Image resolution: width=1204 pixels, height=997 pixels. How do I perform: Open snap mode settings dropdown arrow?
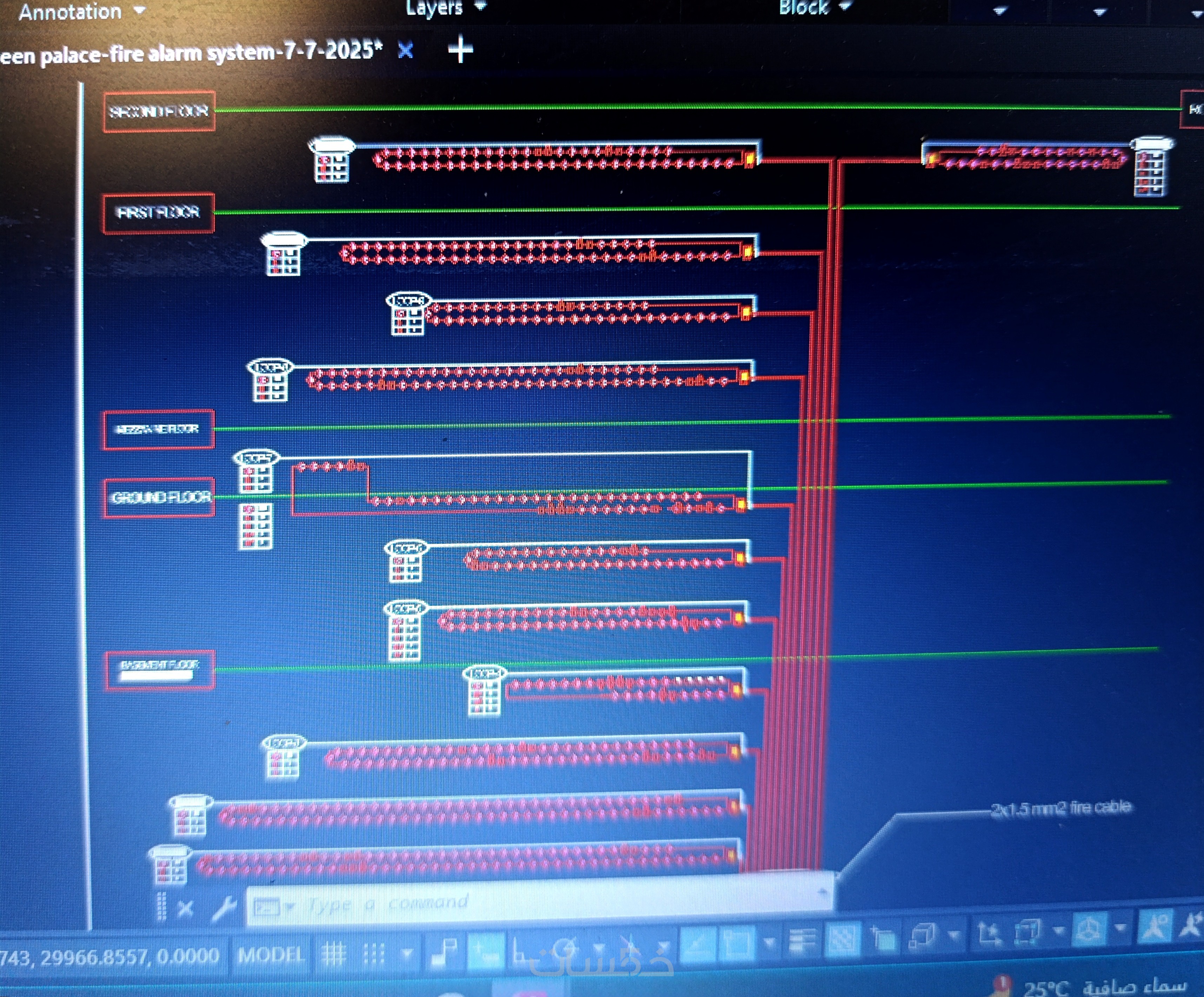407,953
